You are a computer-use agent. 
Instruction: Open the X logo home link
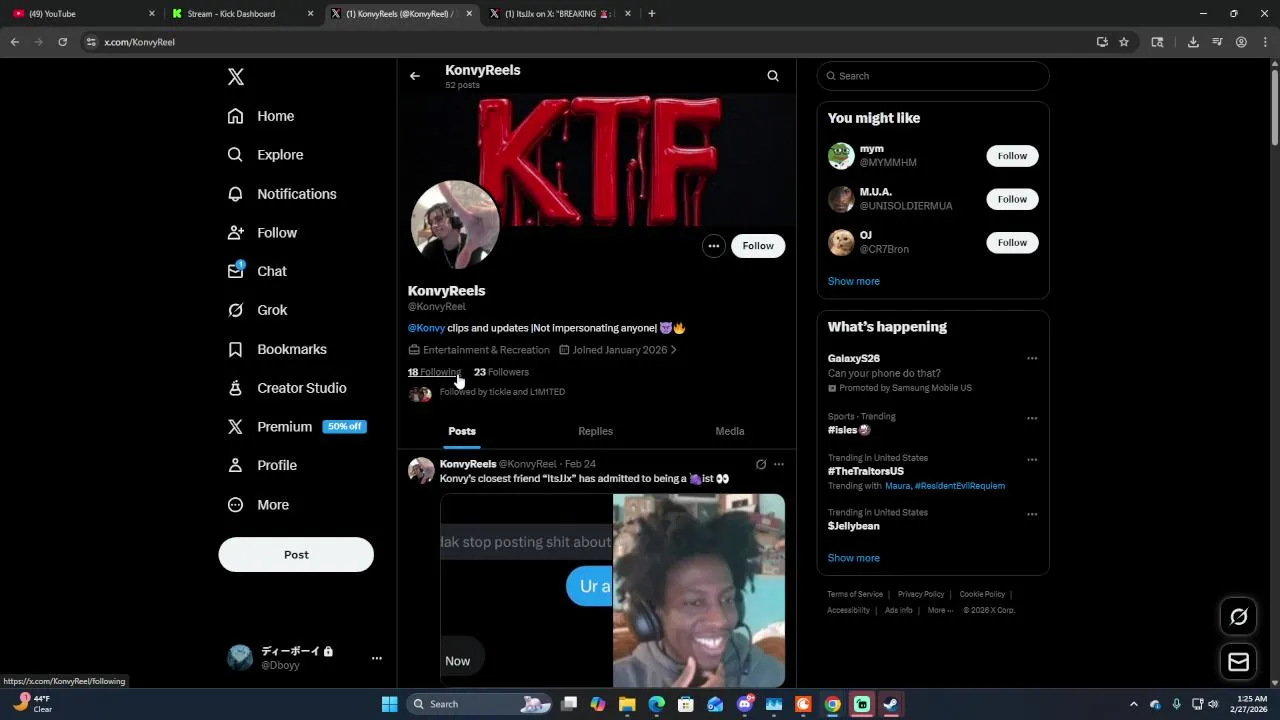pos(236,77)
